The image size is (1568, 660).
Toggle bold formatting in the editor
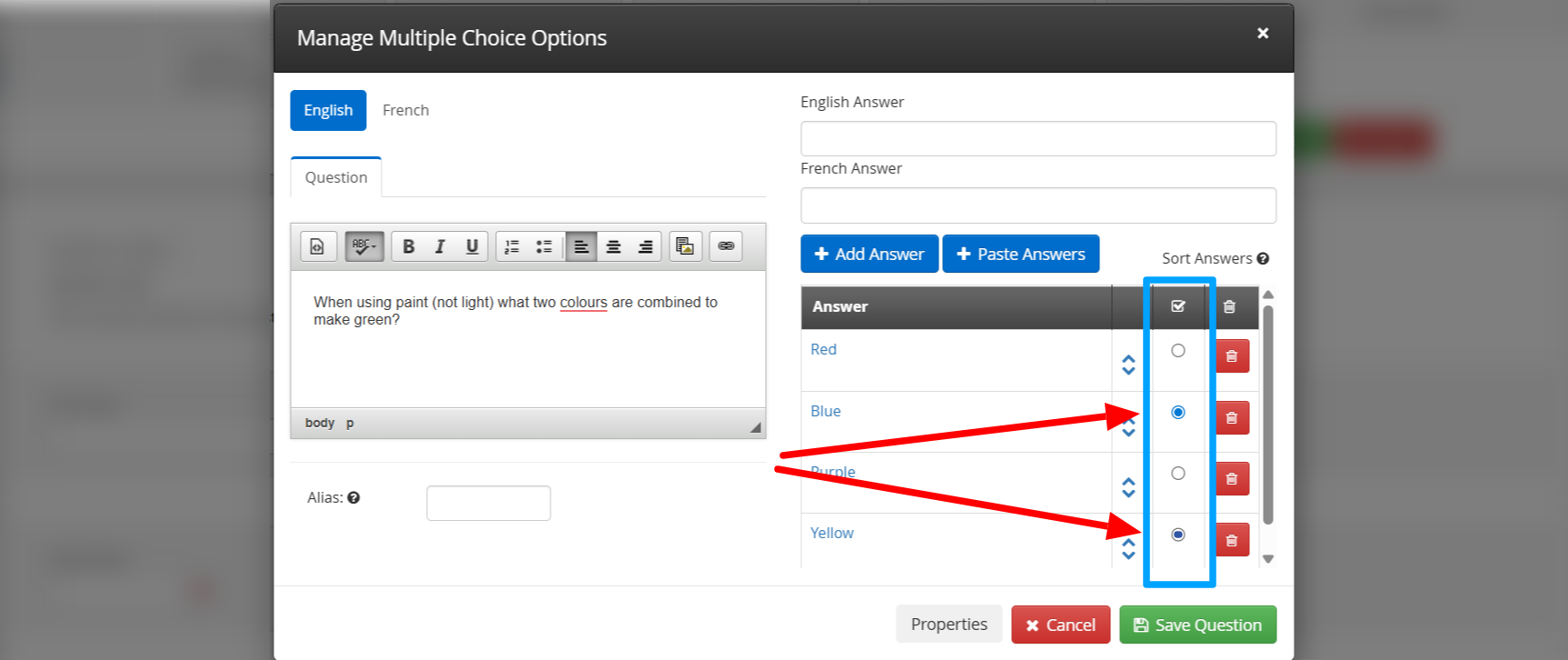pos(409,246)
